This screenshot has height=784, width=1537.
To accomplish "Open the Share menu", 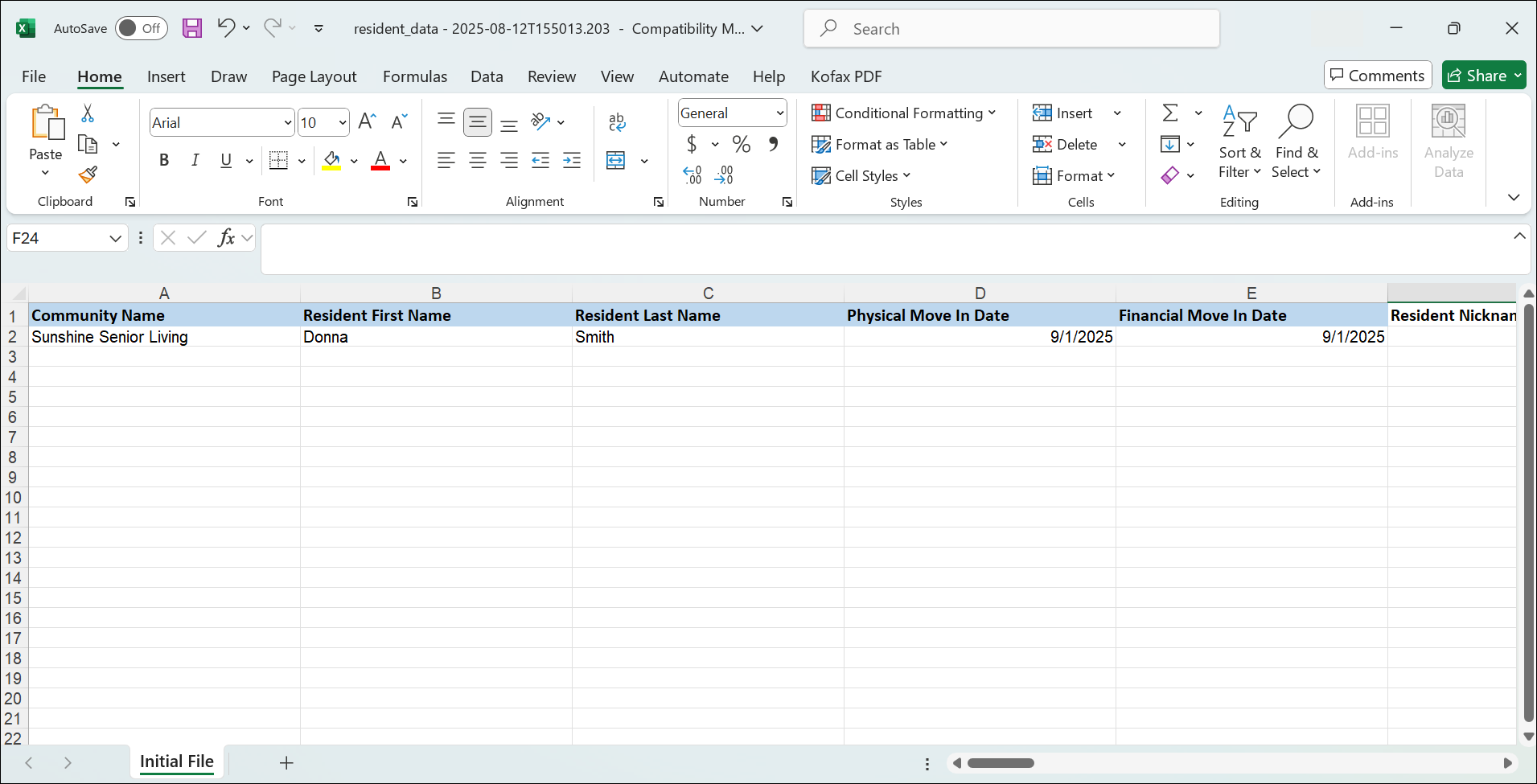I will point(1483,75).
